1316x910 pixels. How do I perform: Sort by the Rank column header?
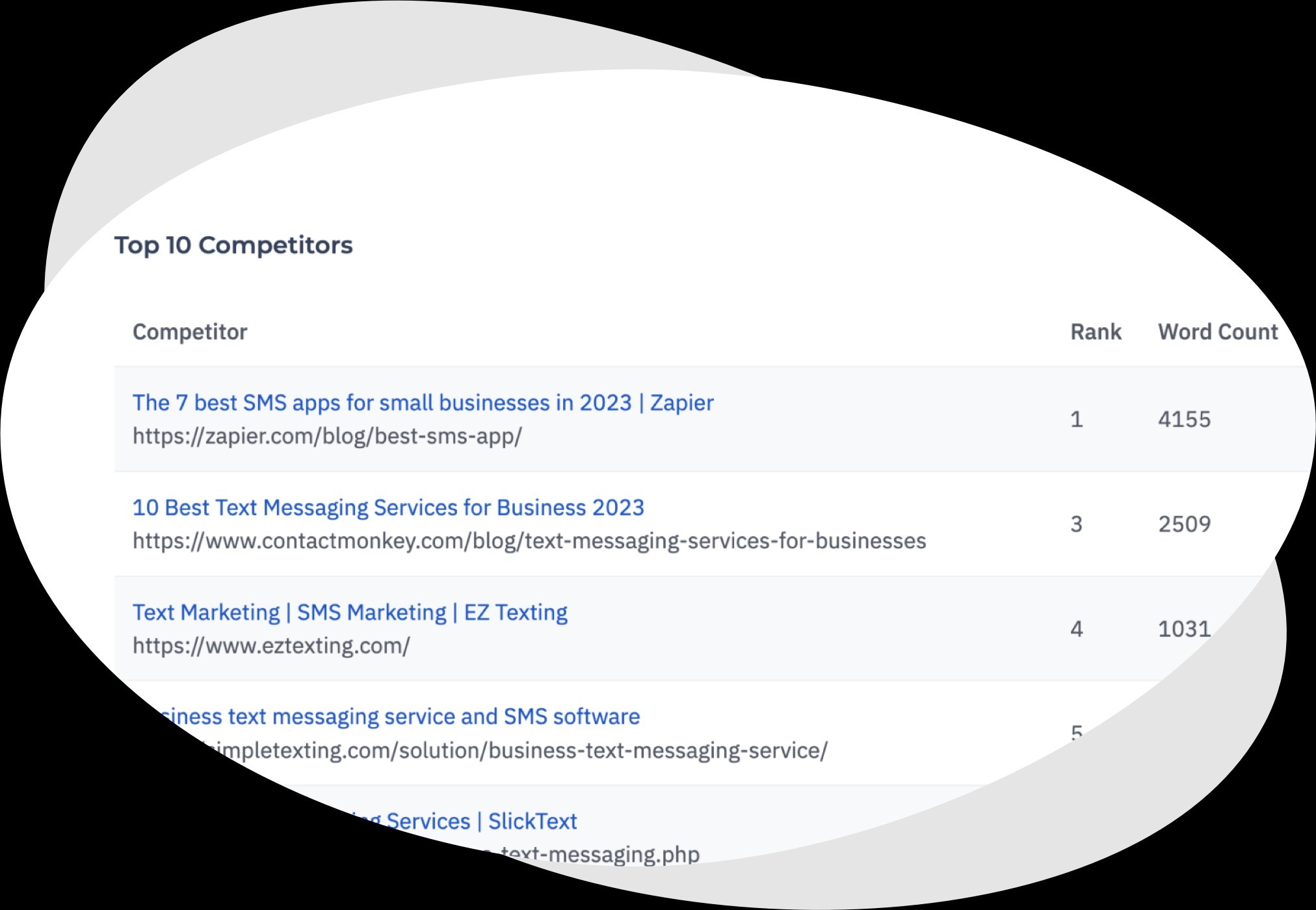[x=1096, y=332]
